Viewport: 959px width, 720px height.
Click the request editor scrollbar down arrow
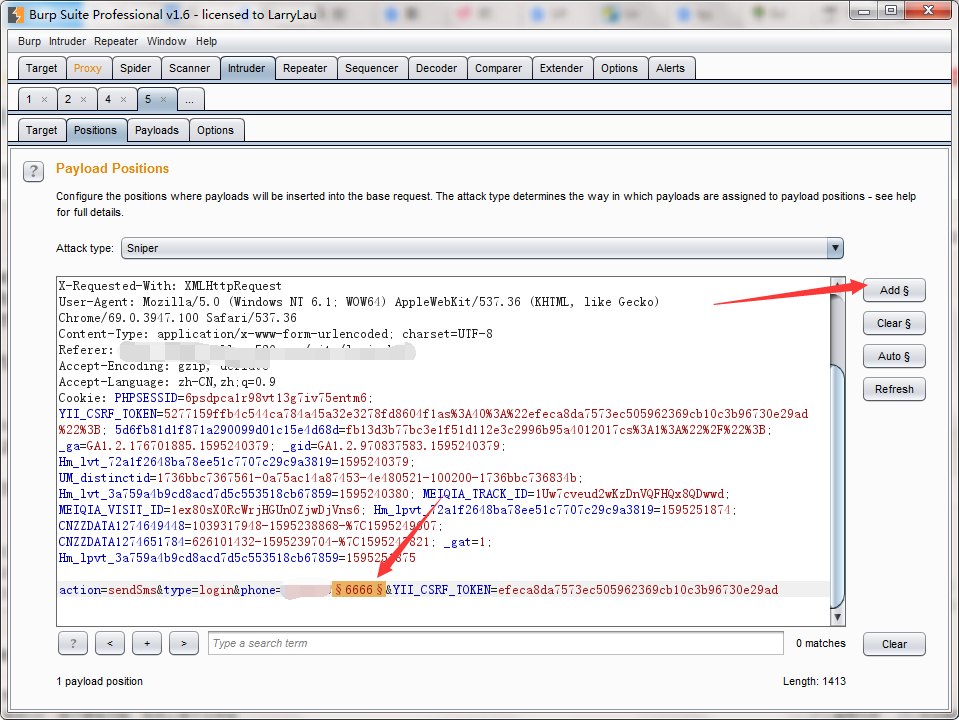[837, 617]
